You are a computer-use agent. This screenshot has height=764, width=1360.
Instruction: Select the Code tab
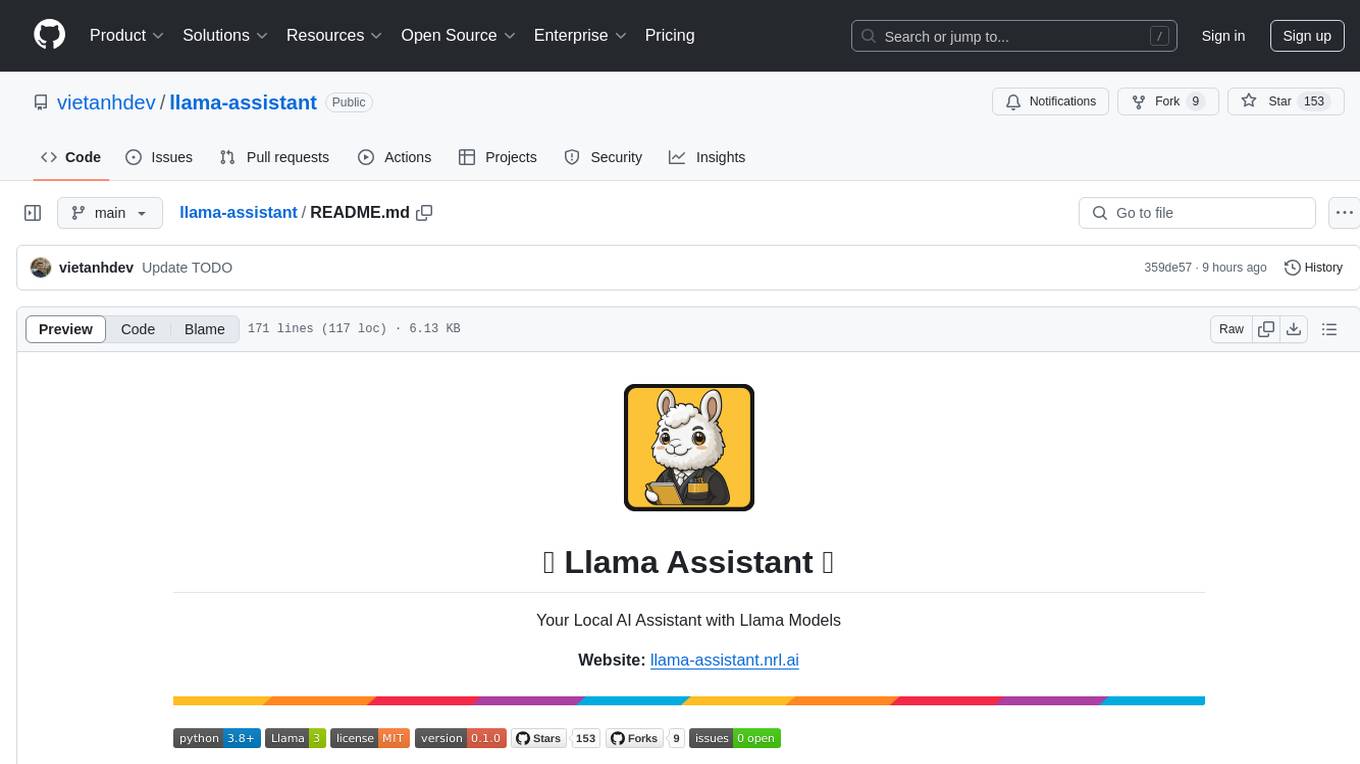[x=71, y=157]
